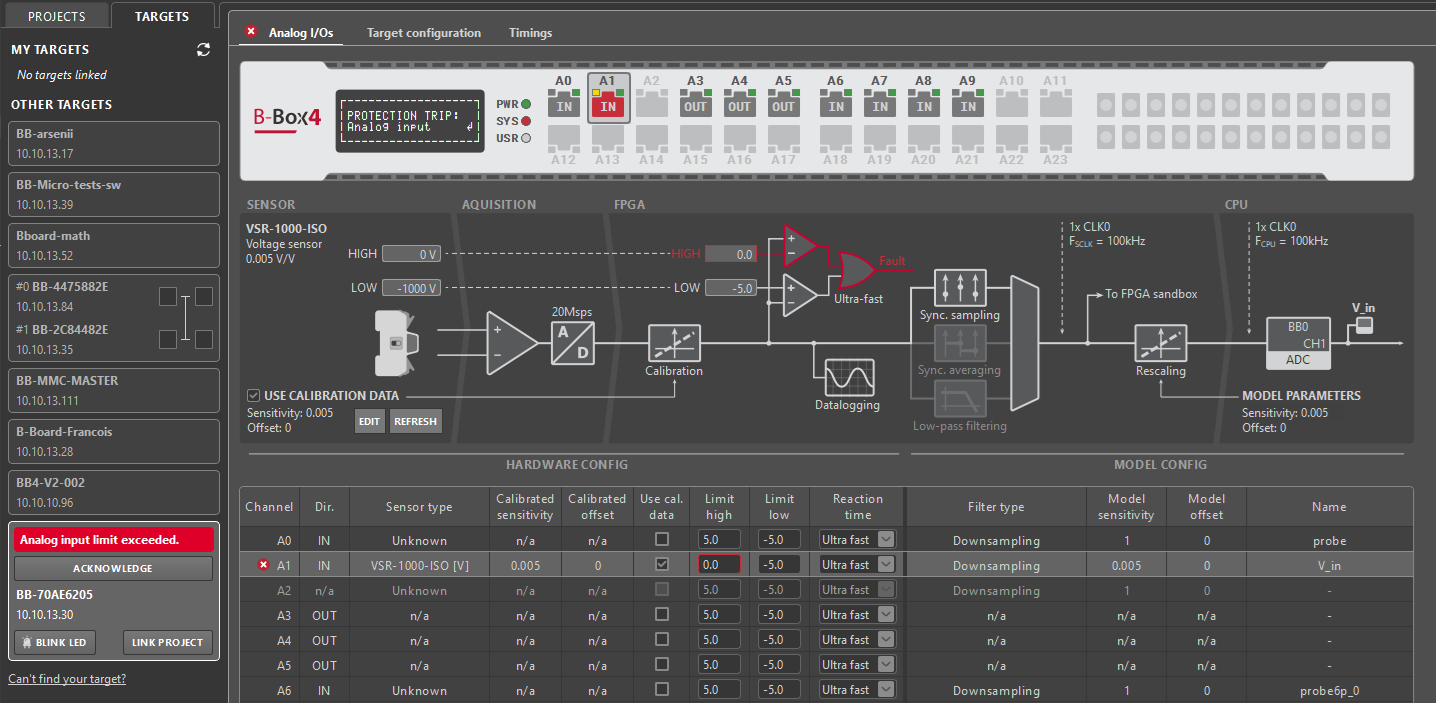Click the Rescaling block icon
1436x703 pixels.
click(x=1160, y=343)
